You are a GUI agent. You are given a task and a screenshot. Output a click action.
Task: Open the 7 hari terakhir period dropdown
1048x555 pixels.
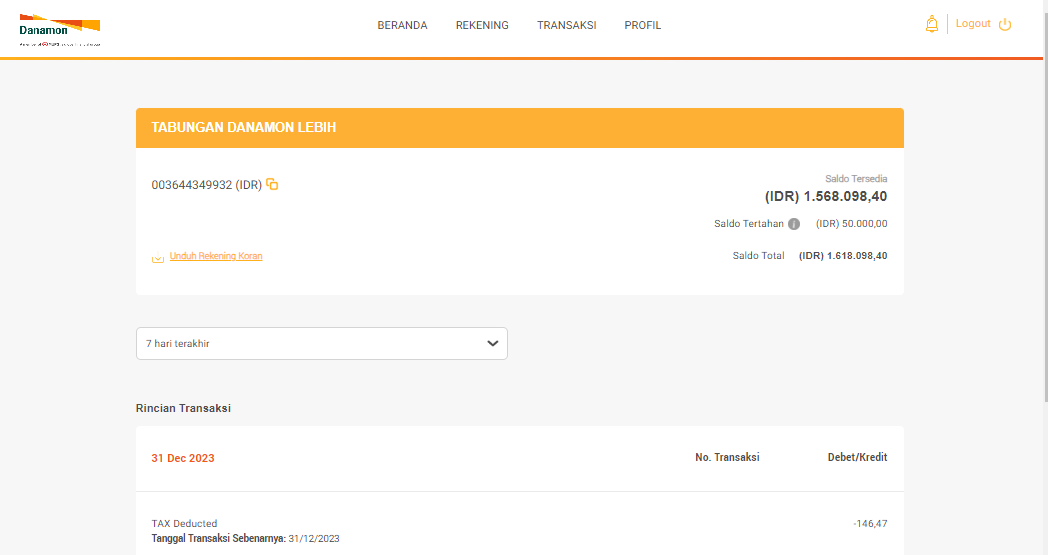coord(321,344)
